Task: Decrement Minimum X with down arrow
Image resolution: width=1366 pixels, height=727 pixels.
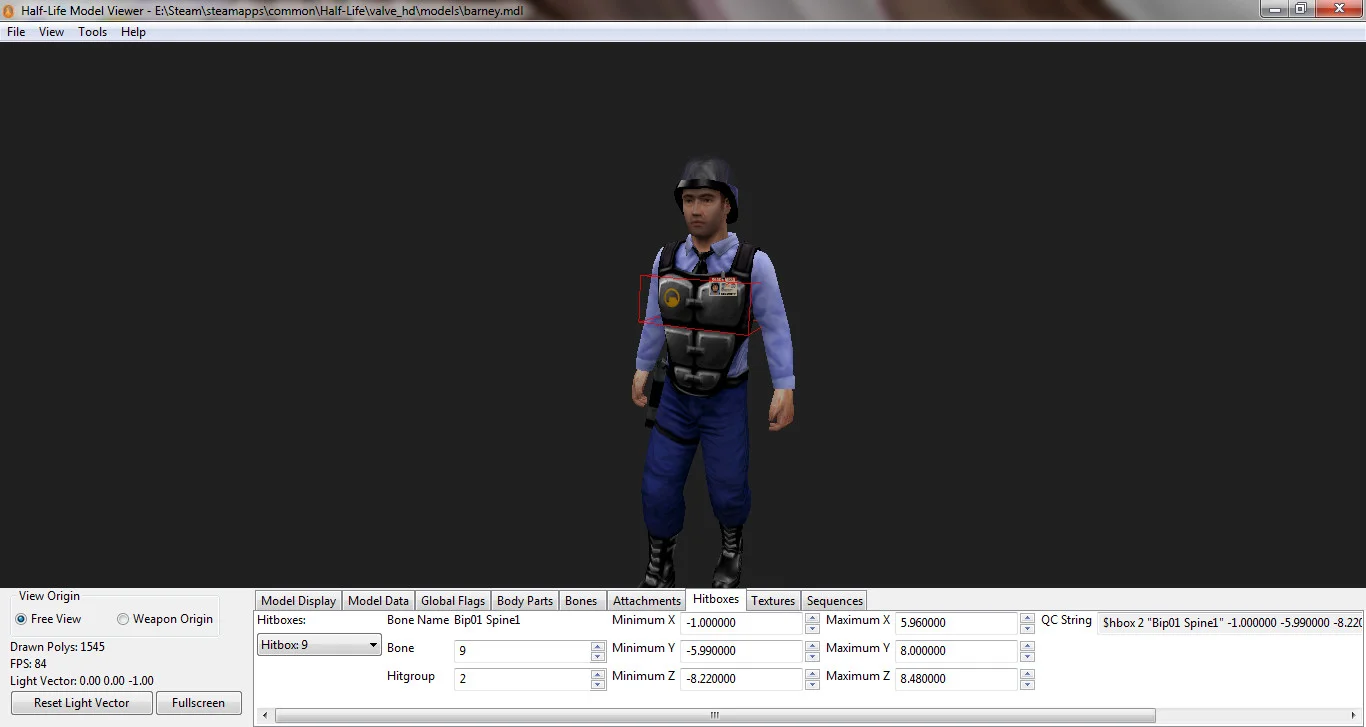Action: tap(811, 628)
